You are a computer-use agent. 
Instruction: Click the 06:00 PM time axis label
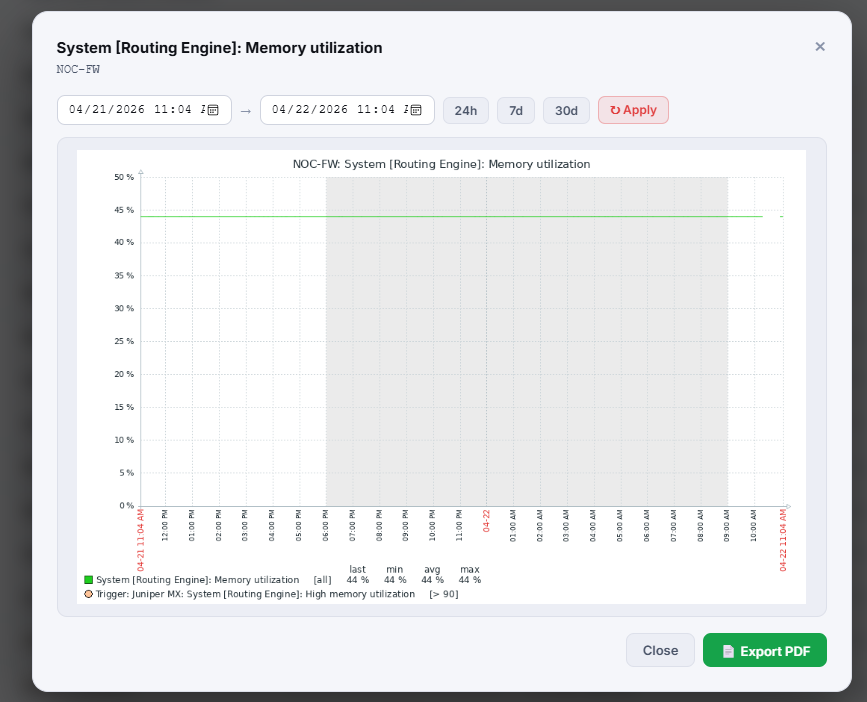pyautogui.click(x=326, y=525)
